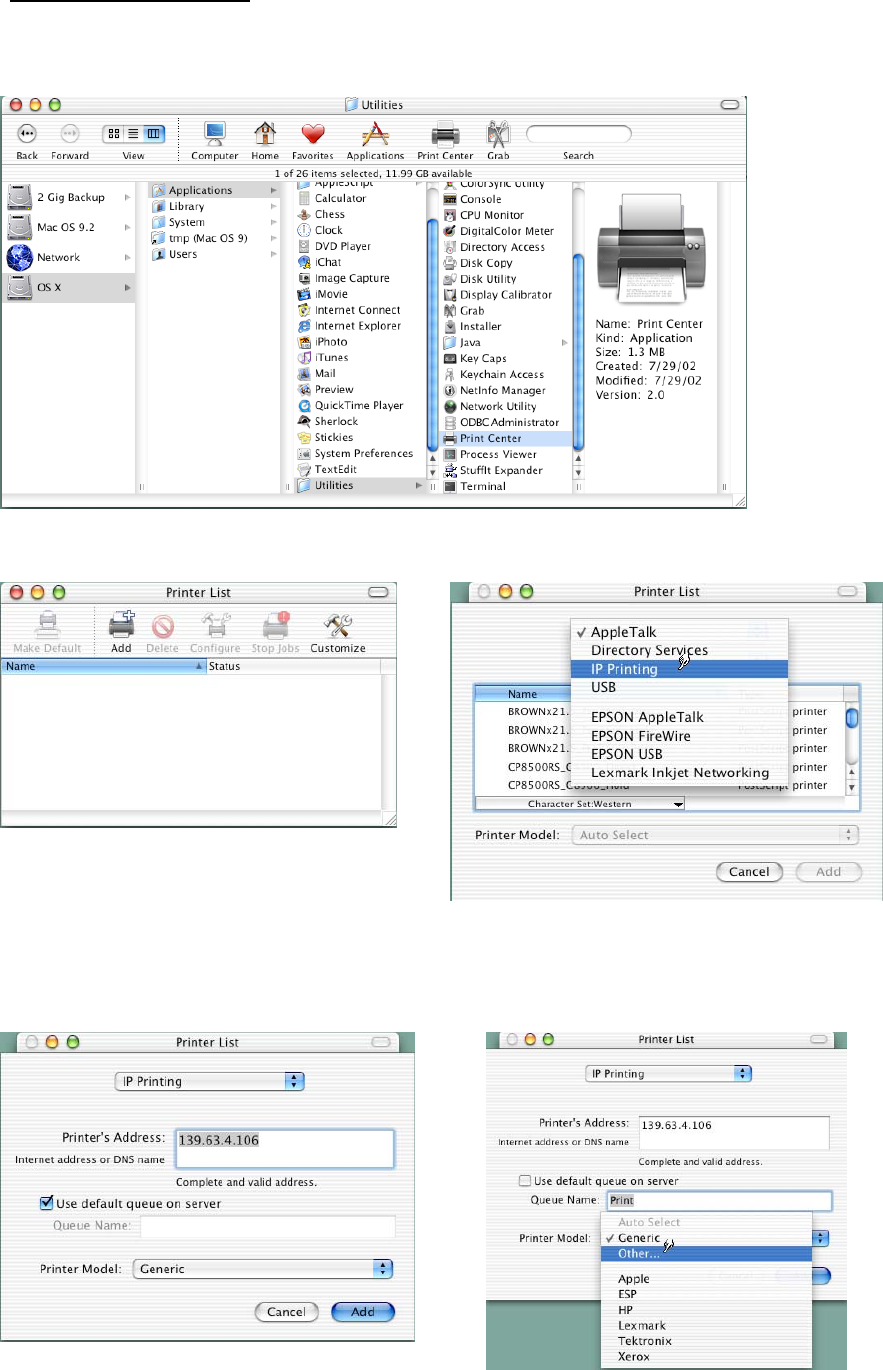883x1370 pixels.
Task: Choose Directory Services from the menu
Action: coord(679,650)
